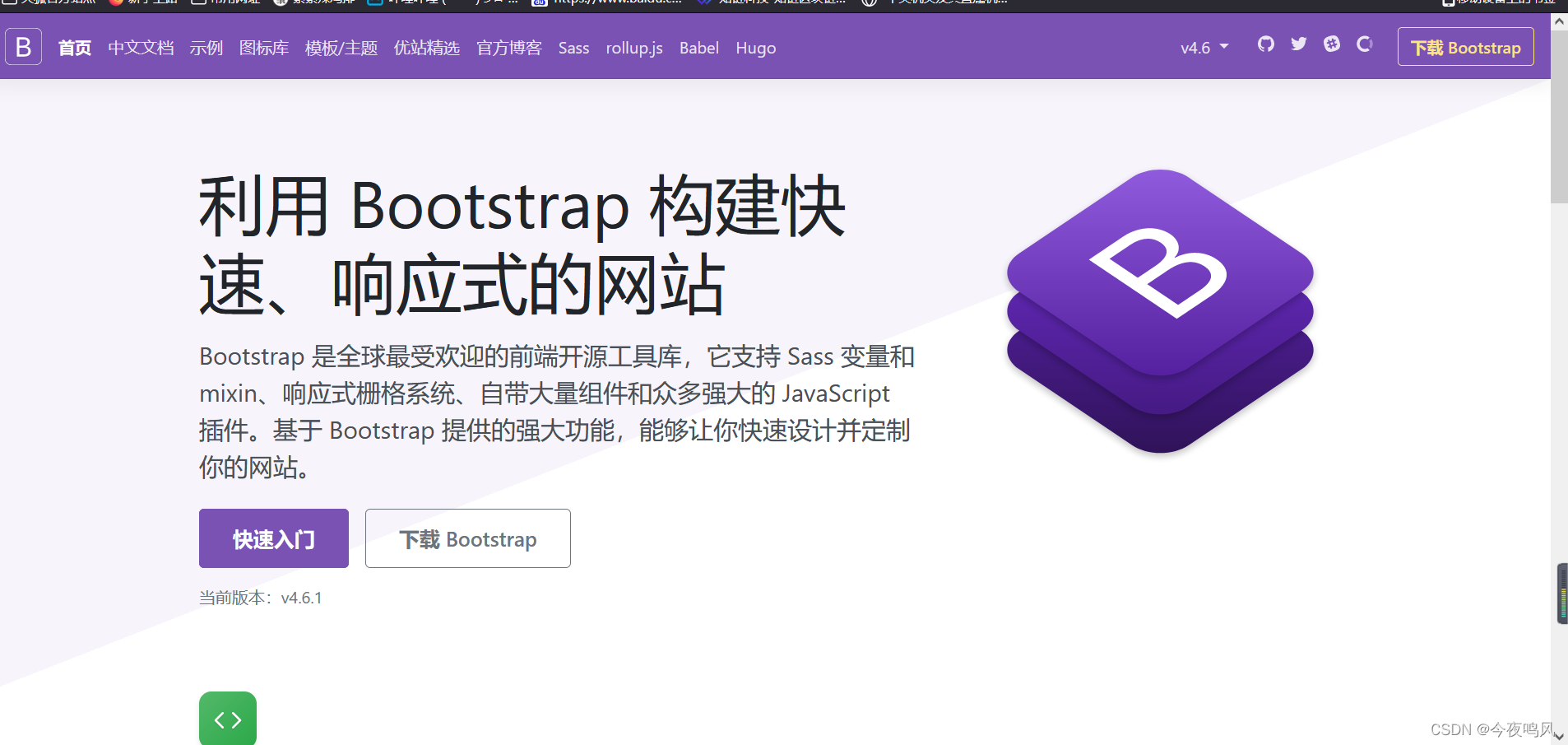1568x745 pixels.
Task: Open the Twitter icon link
Action: click(1298, 44)
